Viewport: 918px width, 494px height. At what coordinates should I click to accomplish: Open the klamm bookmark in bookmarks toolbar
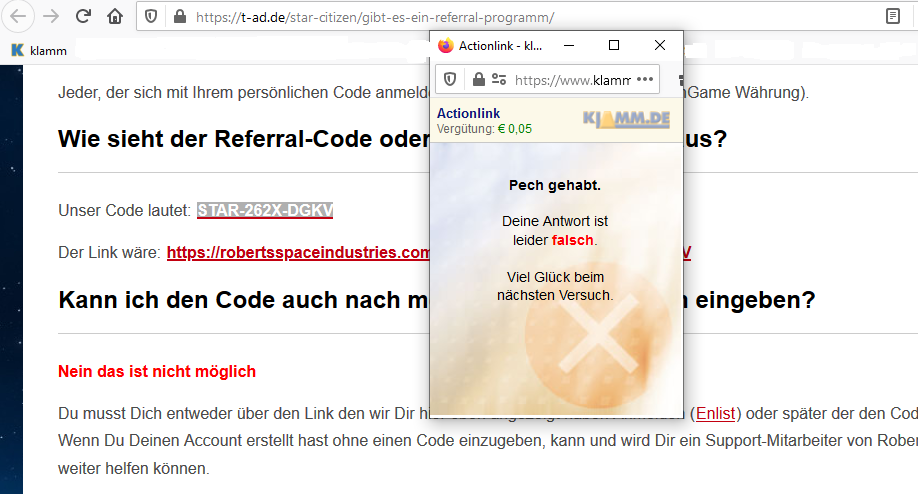(x=38, y=49)
